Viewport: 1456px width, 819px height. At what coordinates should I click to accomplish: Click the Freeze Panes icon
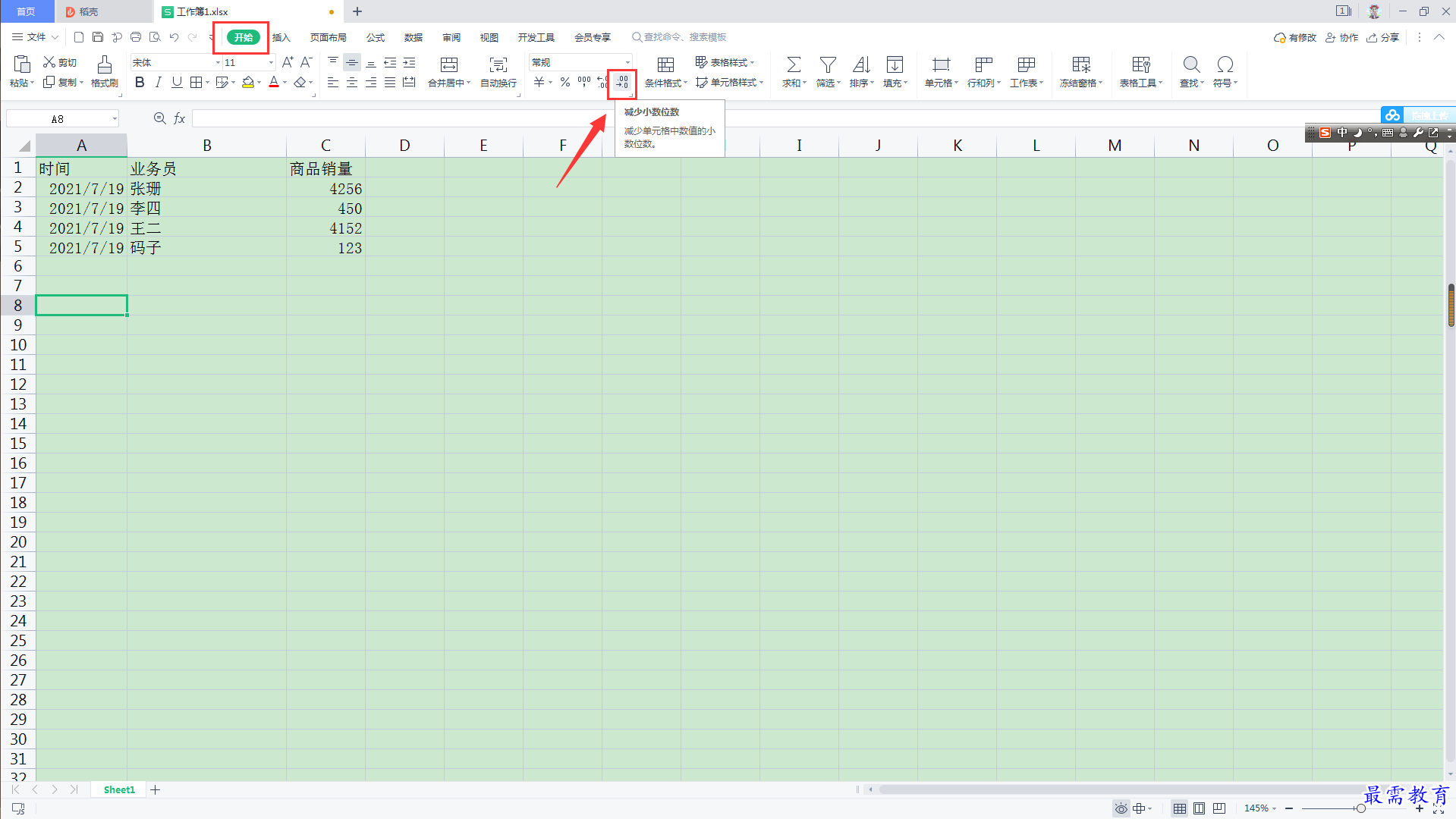click(x=1081, y=64)
